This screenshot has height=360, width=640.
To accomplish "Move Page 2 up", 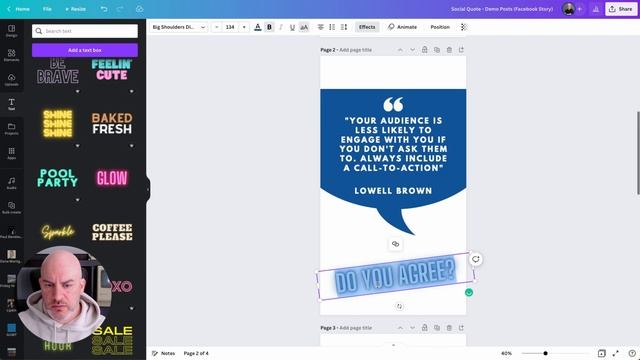I will pos(400,50).
